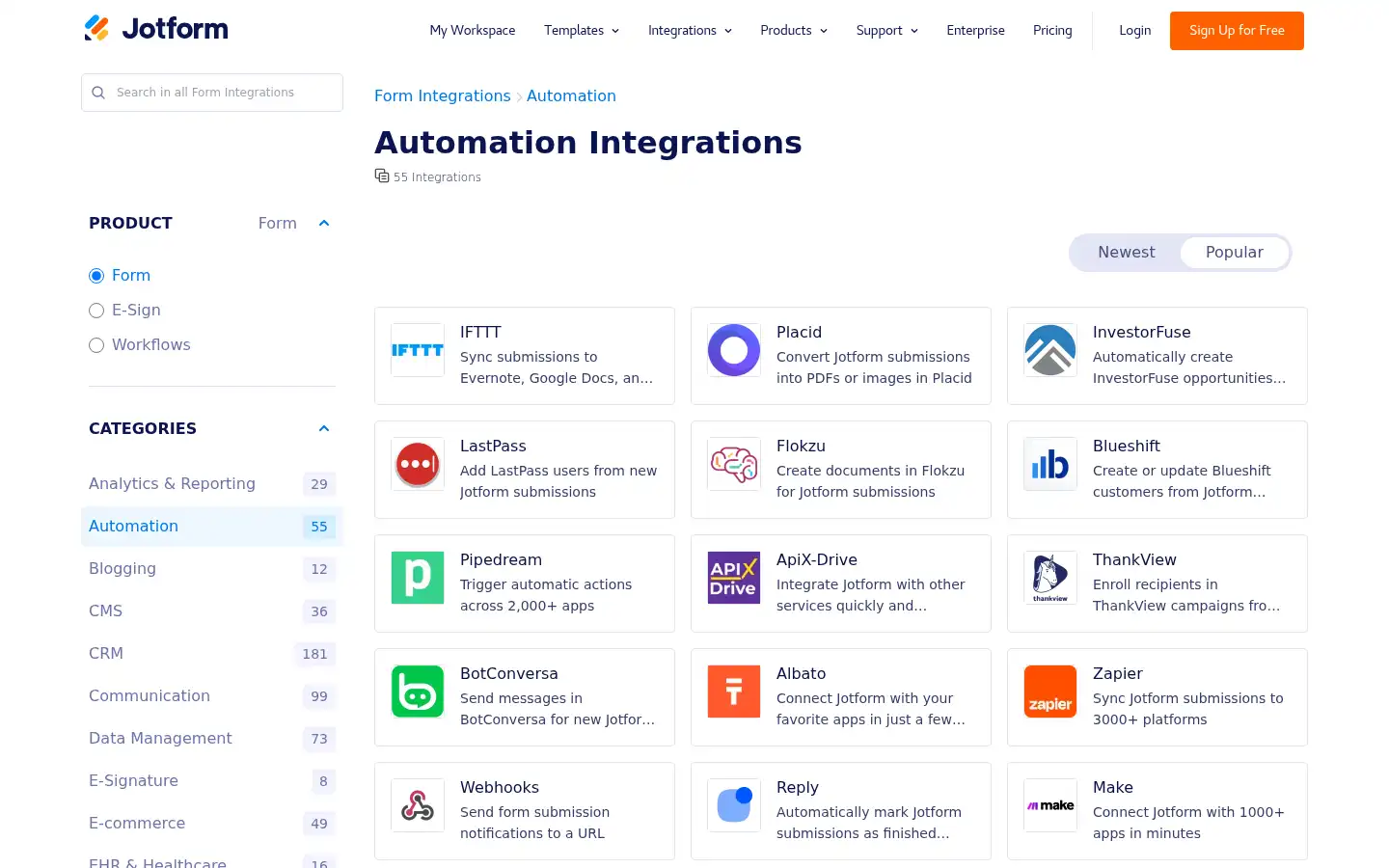Open the LastPass red icon
The width and height of the screenshot is (1389, 868).
[418, 464]
